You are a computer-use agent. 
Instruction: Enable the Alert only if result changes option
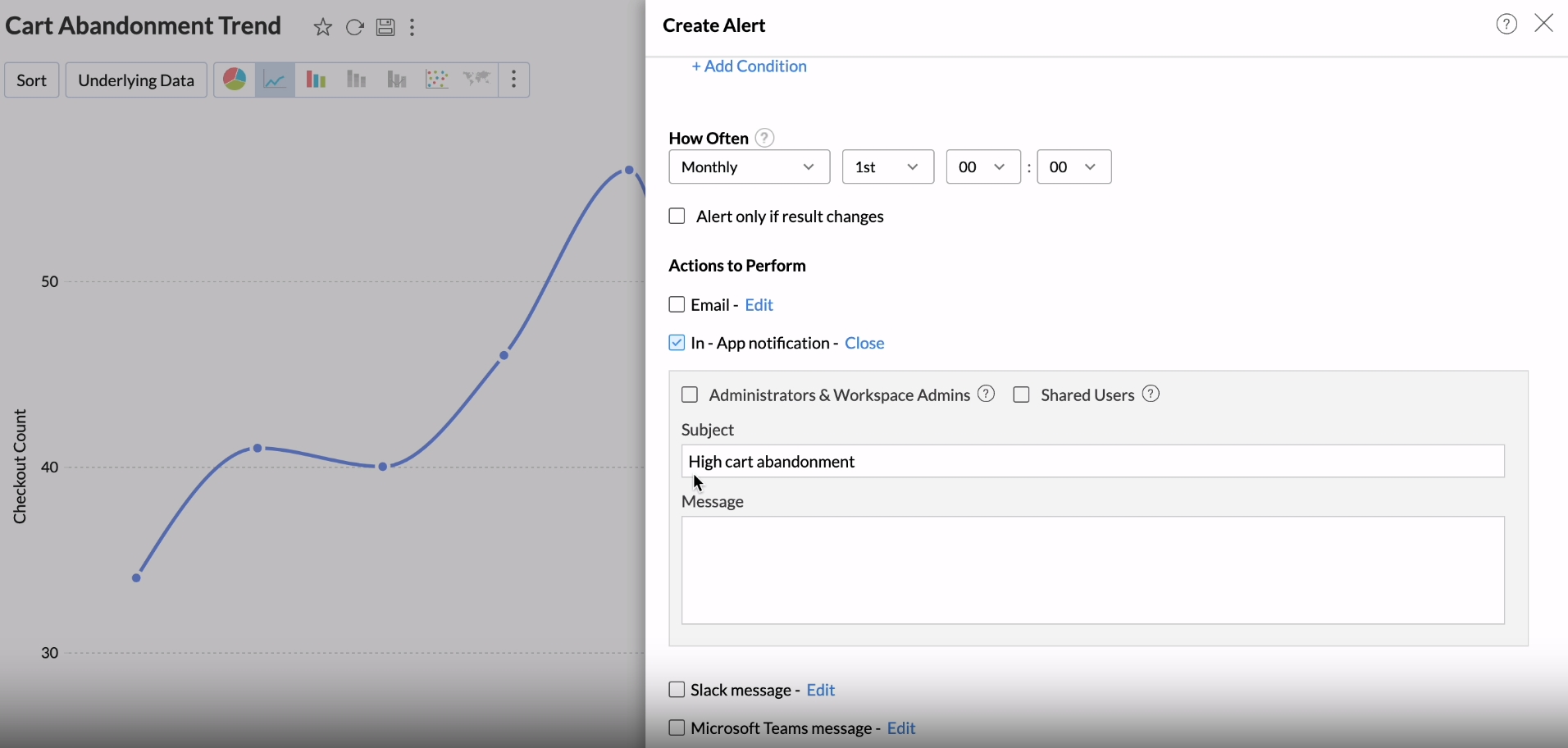pyautogui.click(x=677, y=216)
